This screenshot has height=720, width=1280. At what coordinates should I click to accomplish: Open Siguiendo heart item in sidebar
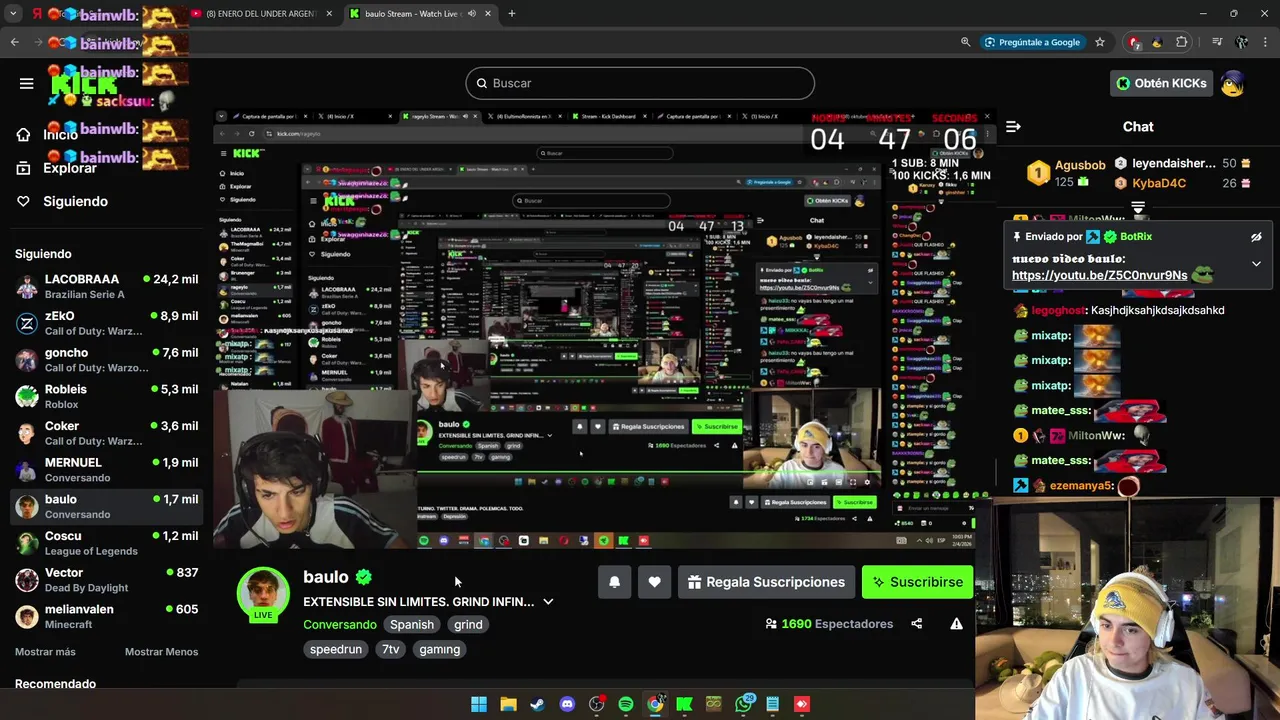click(x=62, y=201)
